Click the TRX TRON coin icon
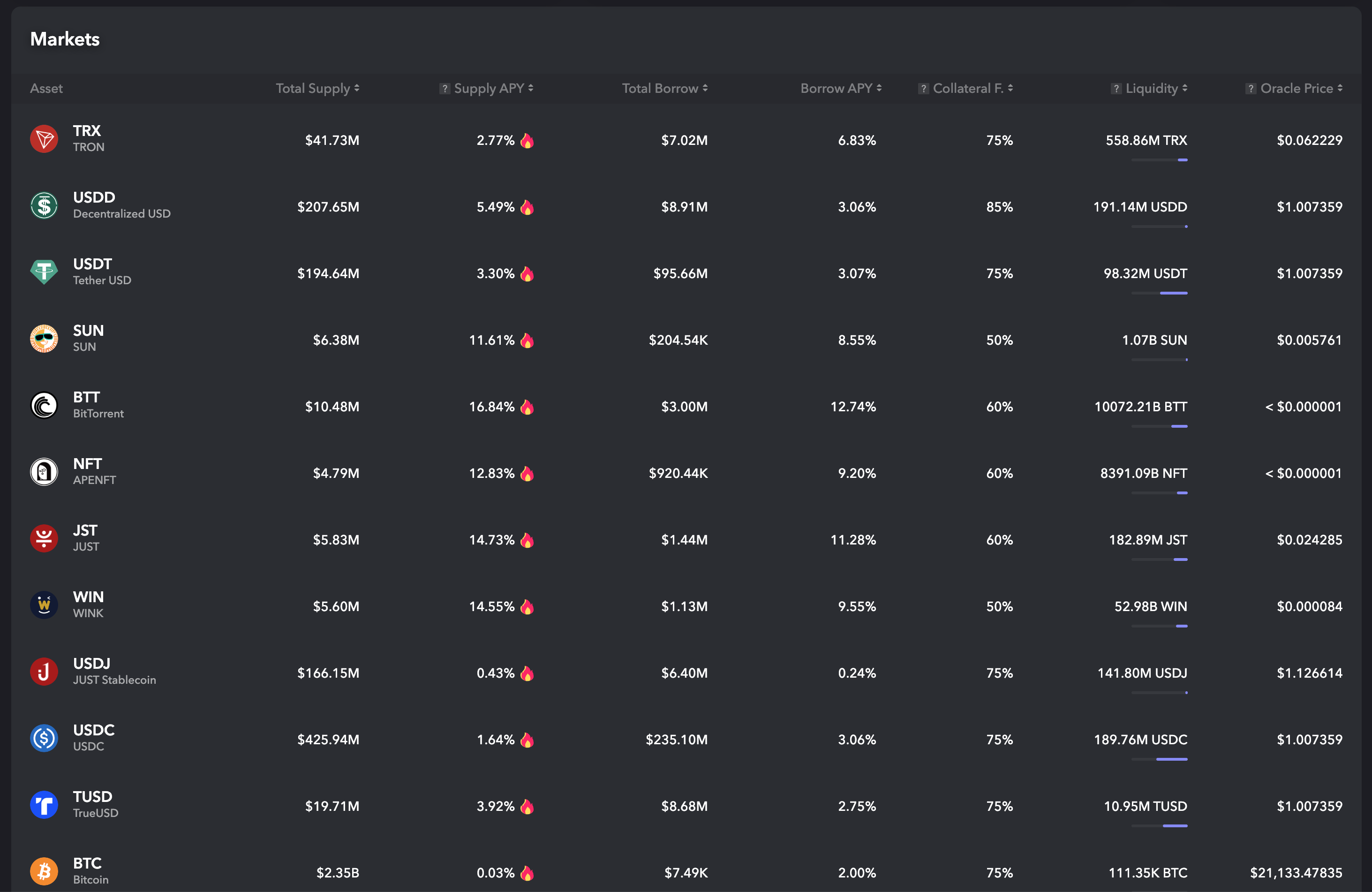Image resolution: width=1372 pixels, height=892 pixels. click(x=44, y=139)
